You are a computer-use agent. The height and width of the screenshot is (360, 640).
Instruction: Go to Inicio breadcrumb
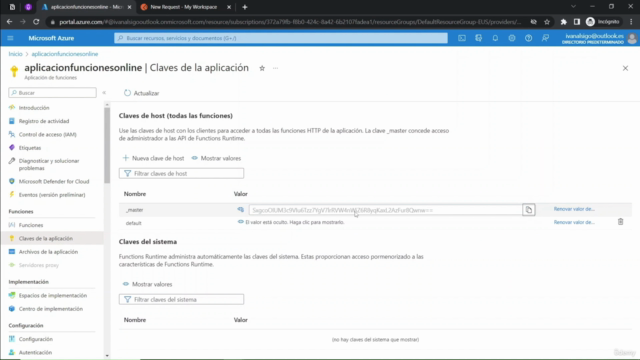[16, 54]
